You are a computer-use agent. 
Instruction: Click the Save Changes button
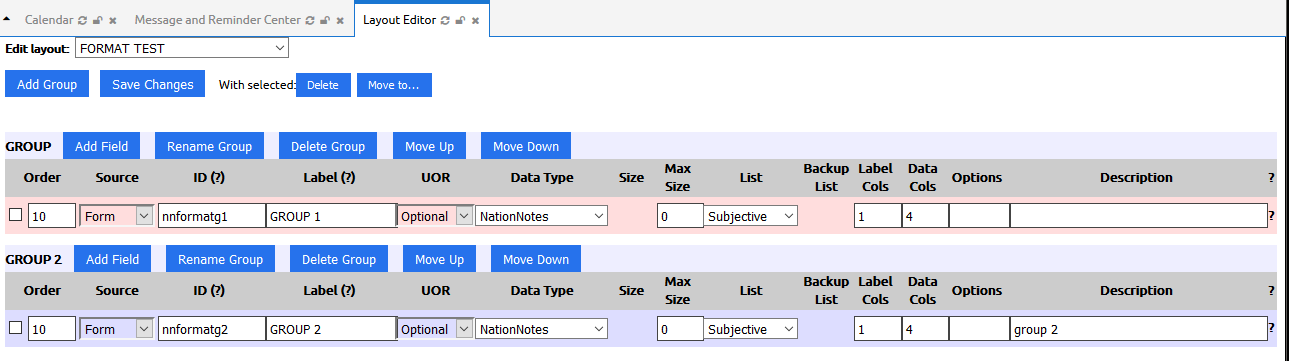click(x=153, y=84)
